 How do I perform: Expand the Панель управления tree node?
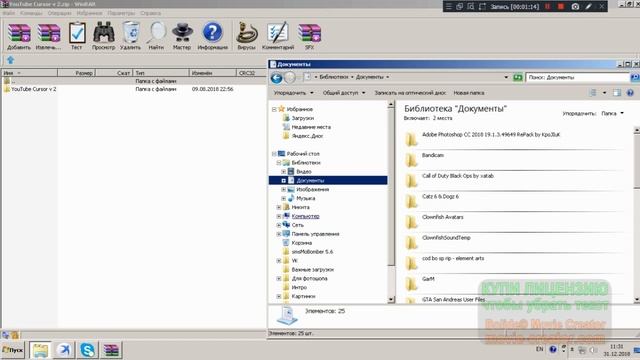coord(279,234)
